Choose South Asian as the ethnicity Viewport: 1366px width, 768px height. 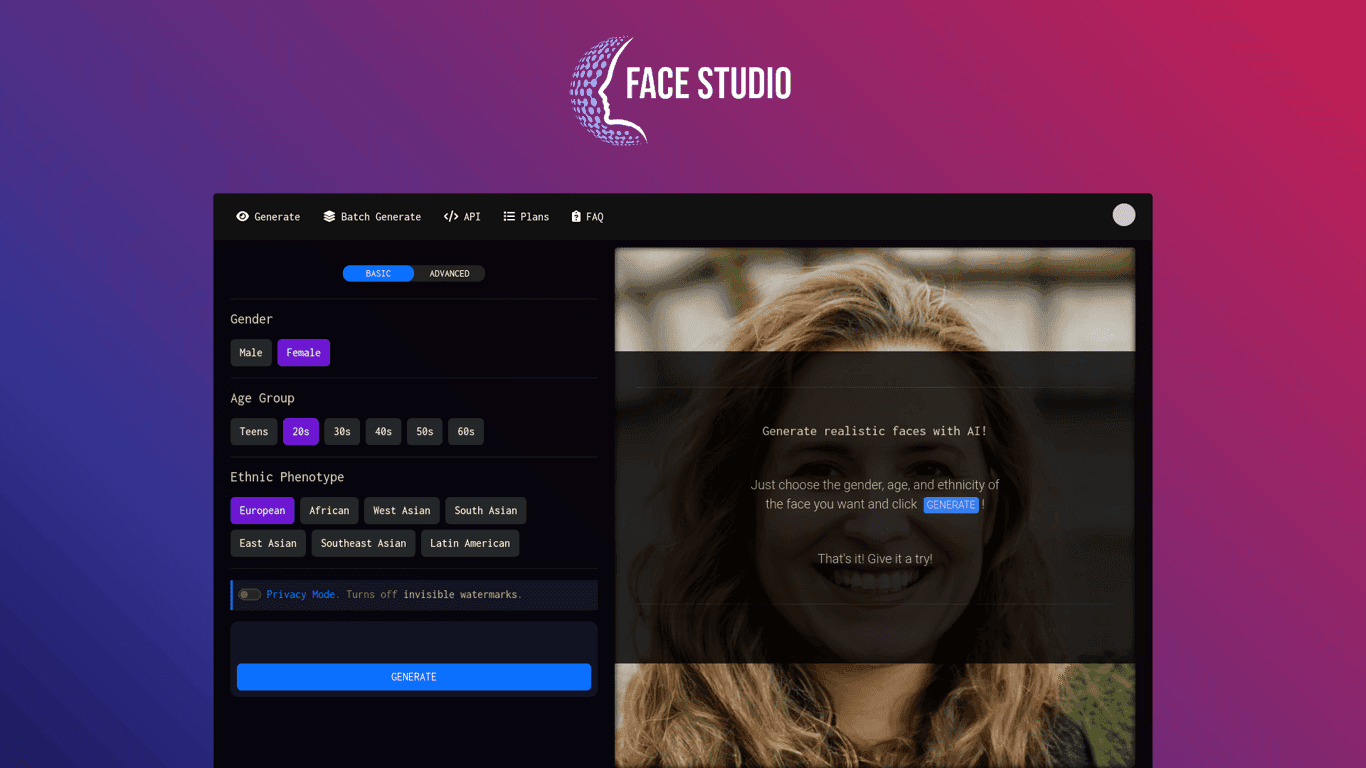(x=486, y=510)
